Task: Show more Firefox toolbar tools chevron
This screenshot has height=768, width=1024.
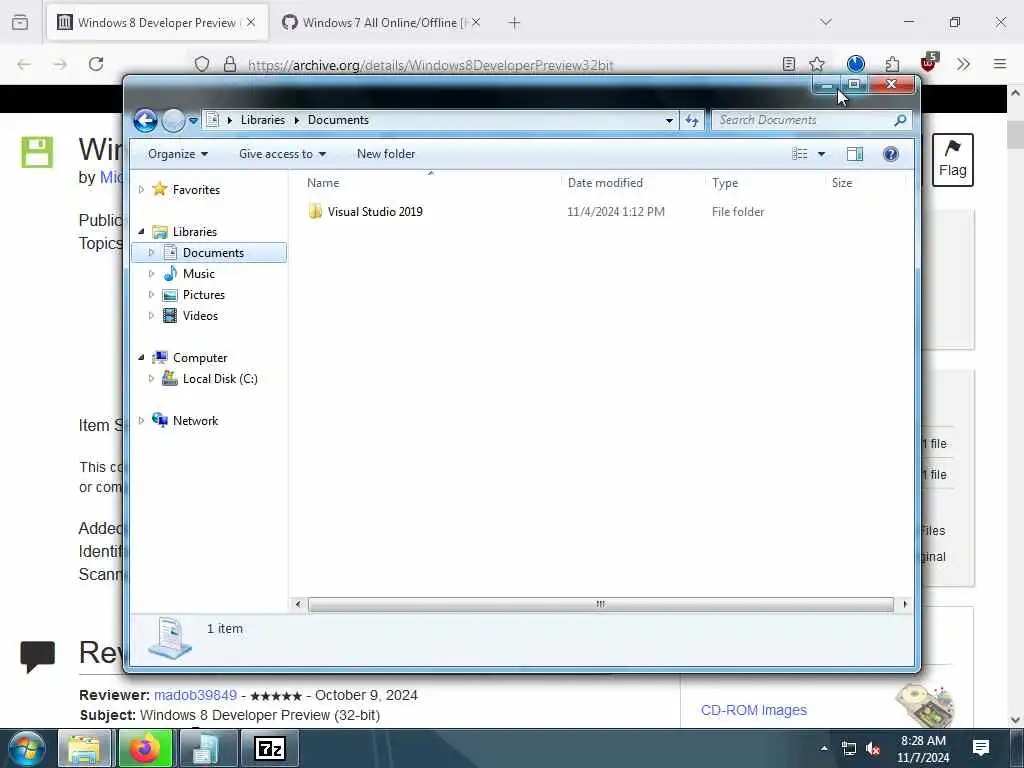Action: click(x=963, y=64)
